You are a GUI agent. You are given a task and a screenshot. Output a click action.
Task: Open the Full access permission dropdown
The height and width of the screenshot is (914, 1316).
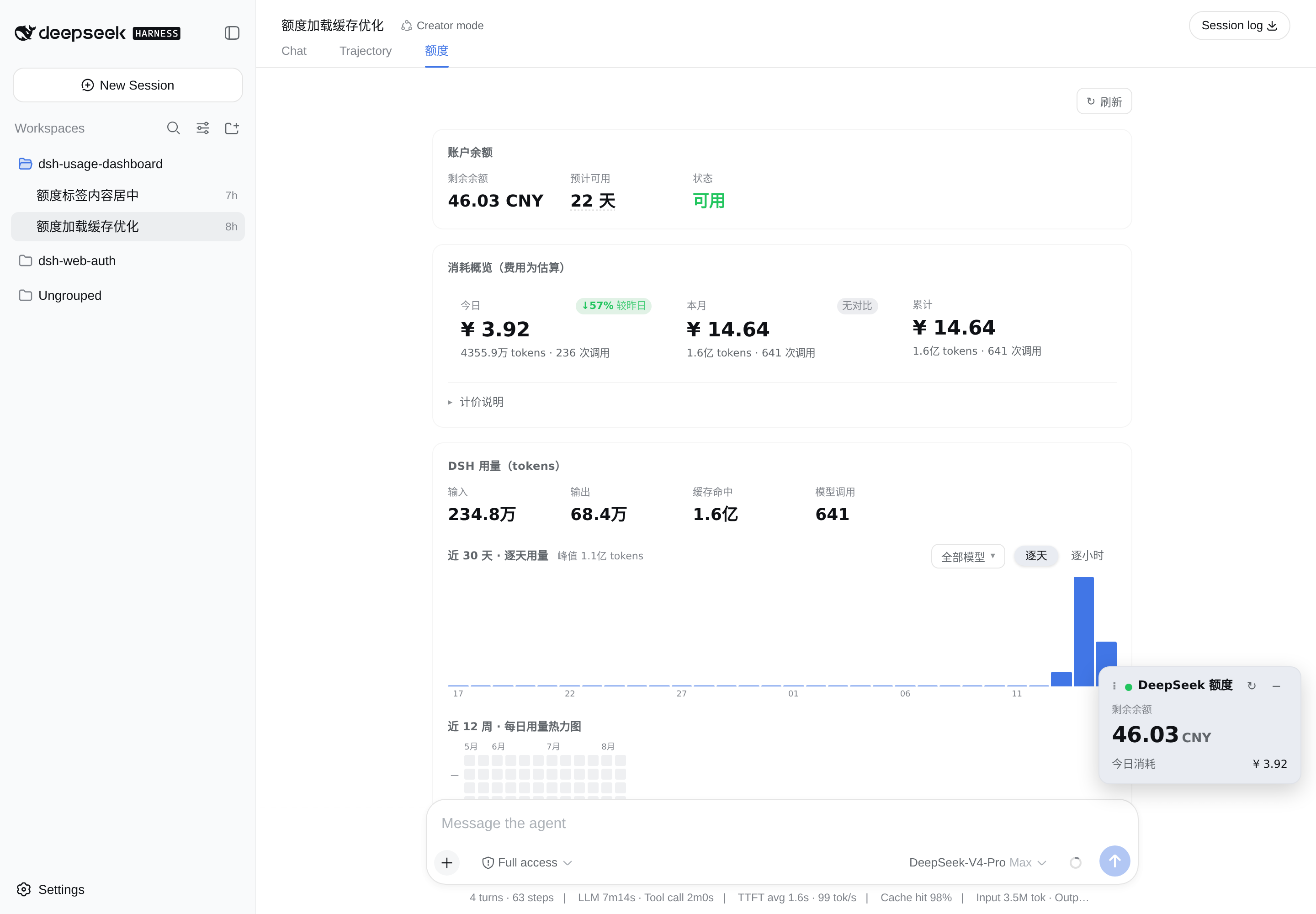coord(527,863)
